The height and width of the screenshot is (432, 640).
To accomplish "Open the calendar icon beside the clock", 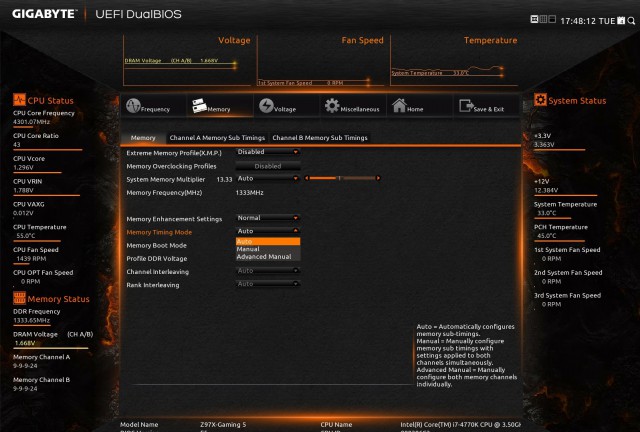I will tap(621, 20).
